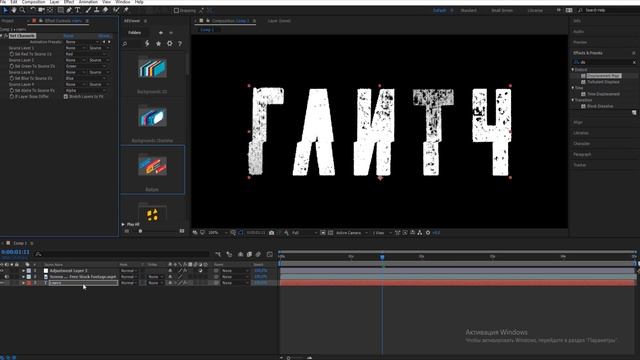
Task: Open the Animation Presets dropdown
Action: (x=83, y=42)
